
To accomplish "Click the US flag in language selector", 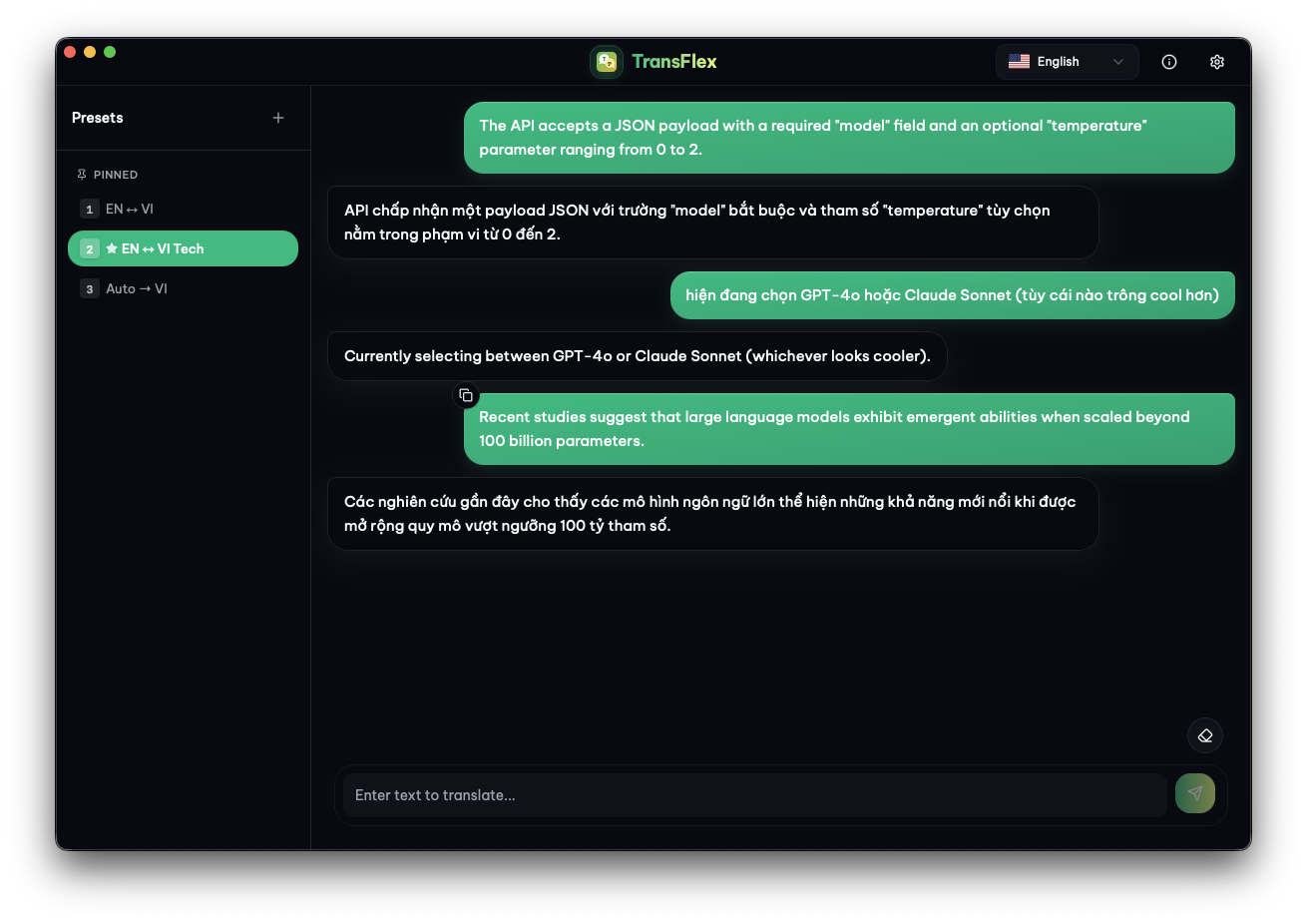I will [x=1019, y=62].
